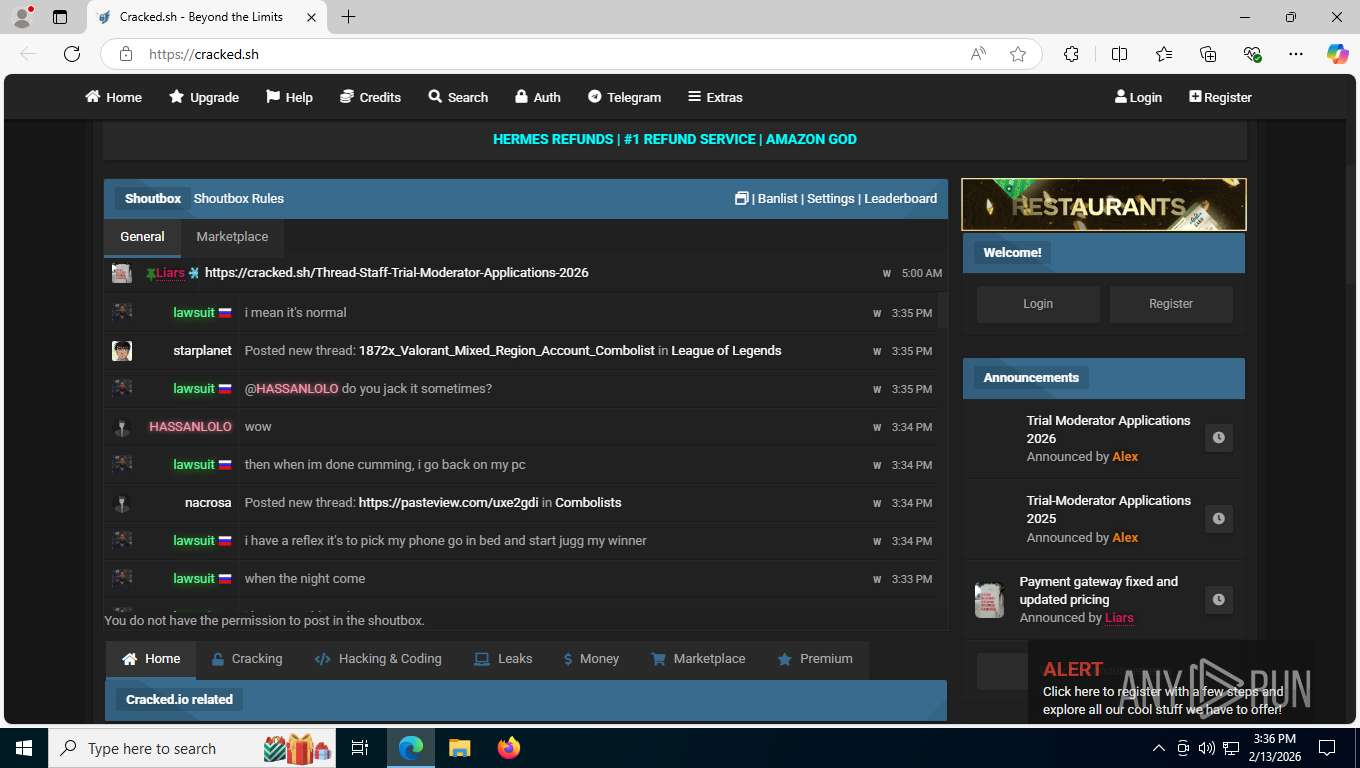The height and width of the screenshot is (768, 1360).
Task: Switch to the Marketplace shoutbox tab
Action: point(232,237)
